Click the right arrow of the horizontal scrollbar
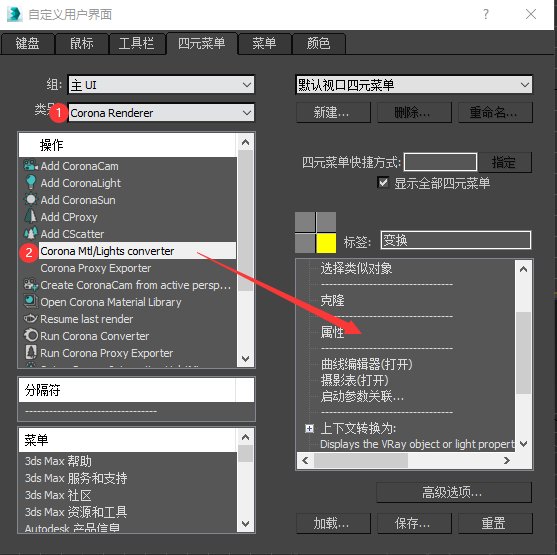557x555 pixels. [507, 460]
